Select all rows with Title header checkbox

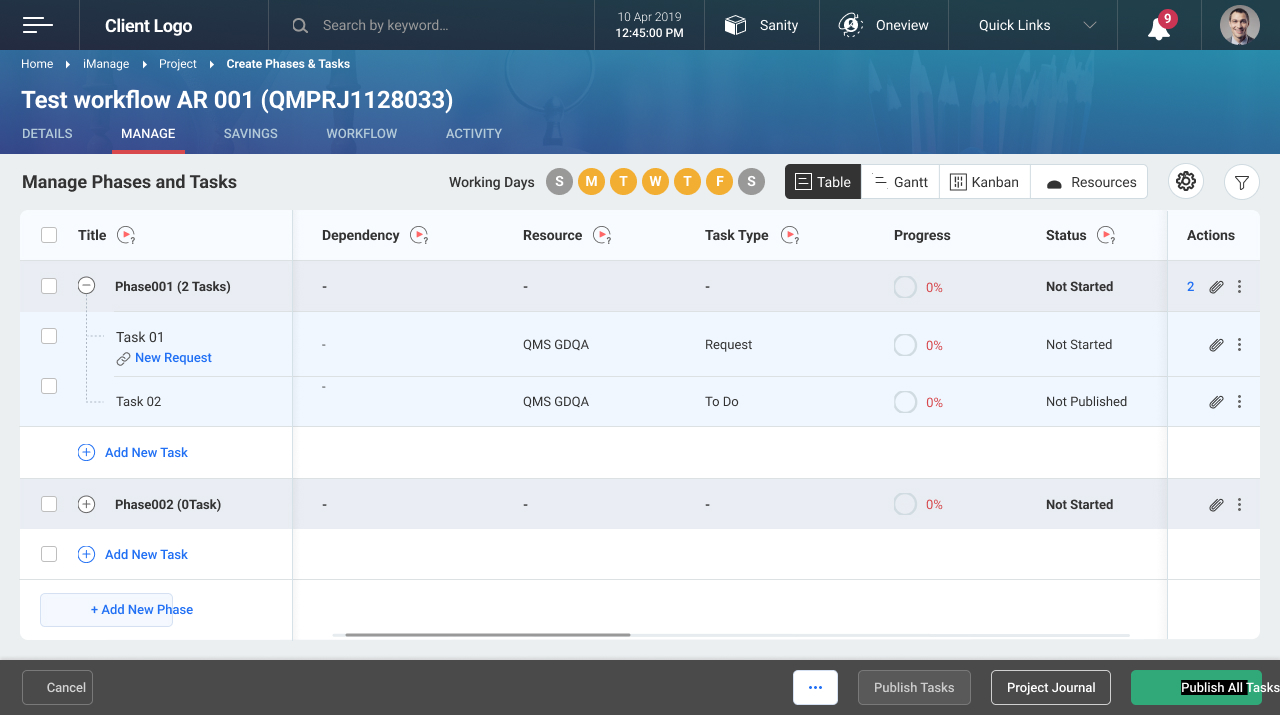49,235
